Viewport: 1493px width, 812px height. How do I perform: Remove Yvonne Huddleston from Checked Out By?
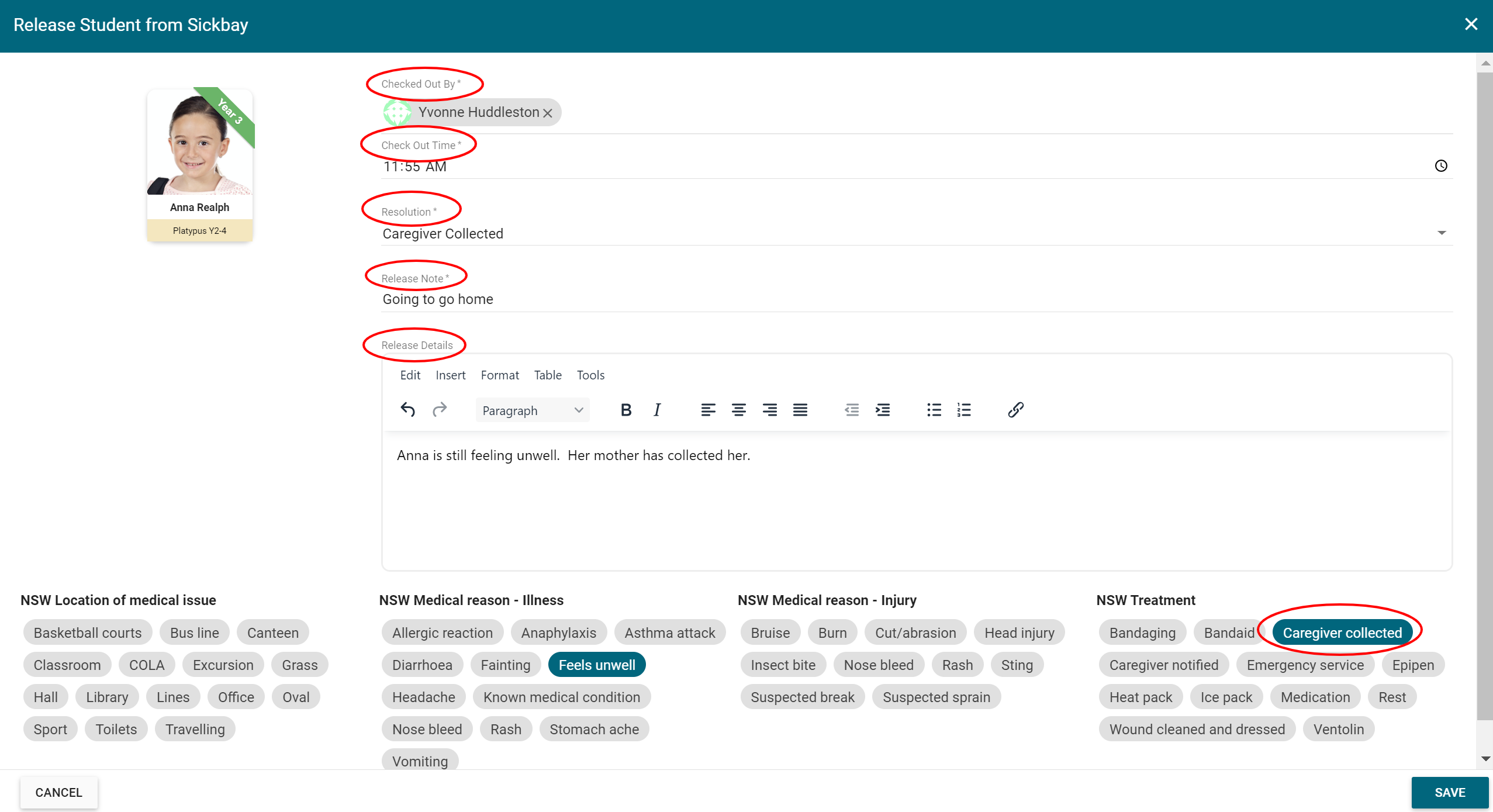548,113
